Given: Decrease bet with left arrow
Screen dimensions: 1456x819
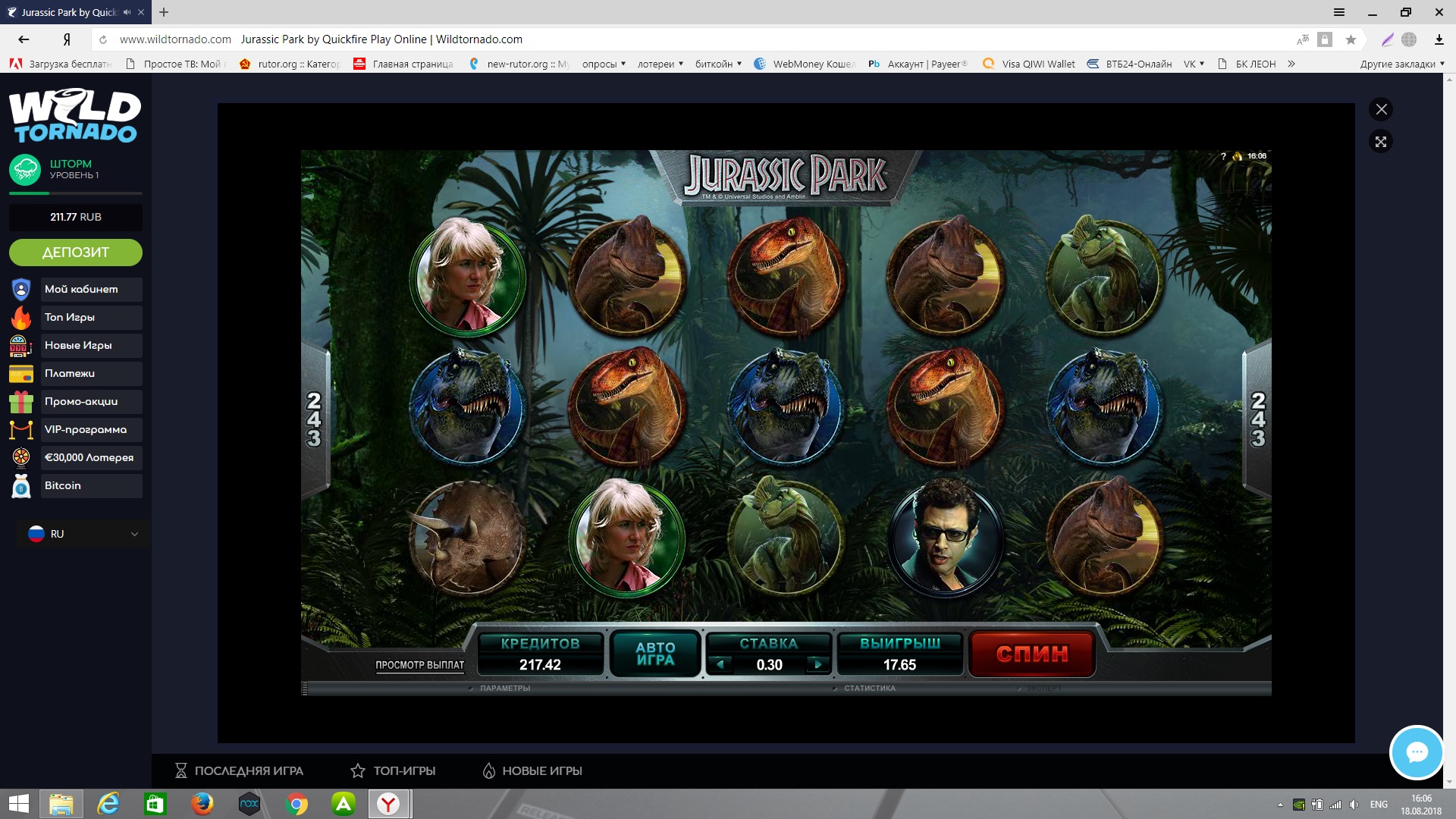Looking at the screenshot, I should click(720, 664).
